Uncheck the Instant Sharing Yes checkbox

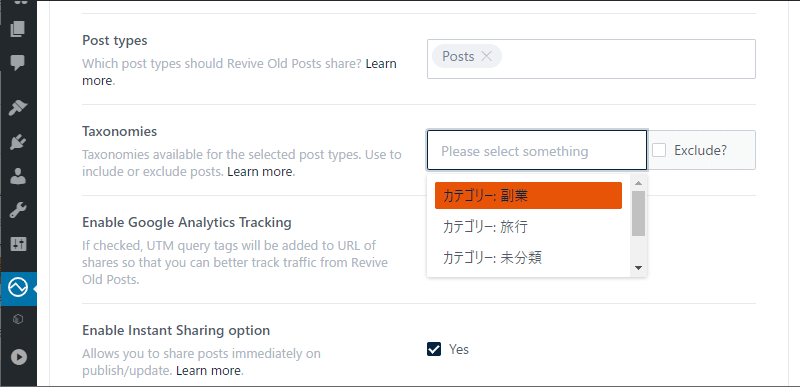[434, 349]
